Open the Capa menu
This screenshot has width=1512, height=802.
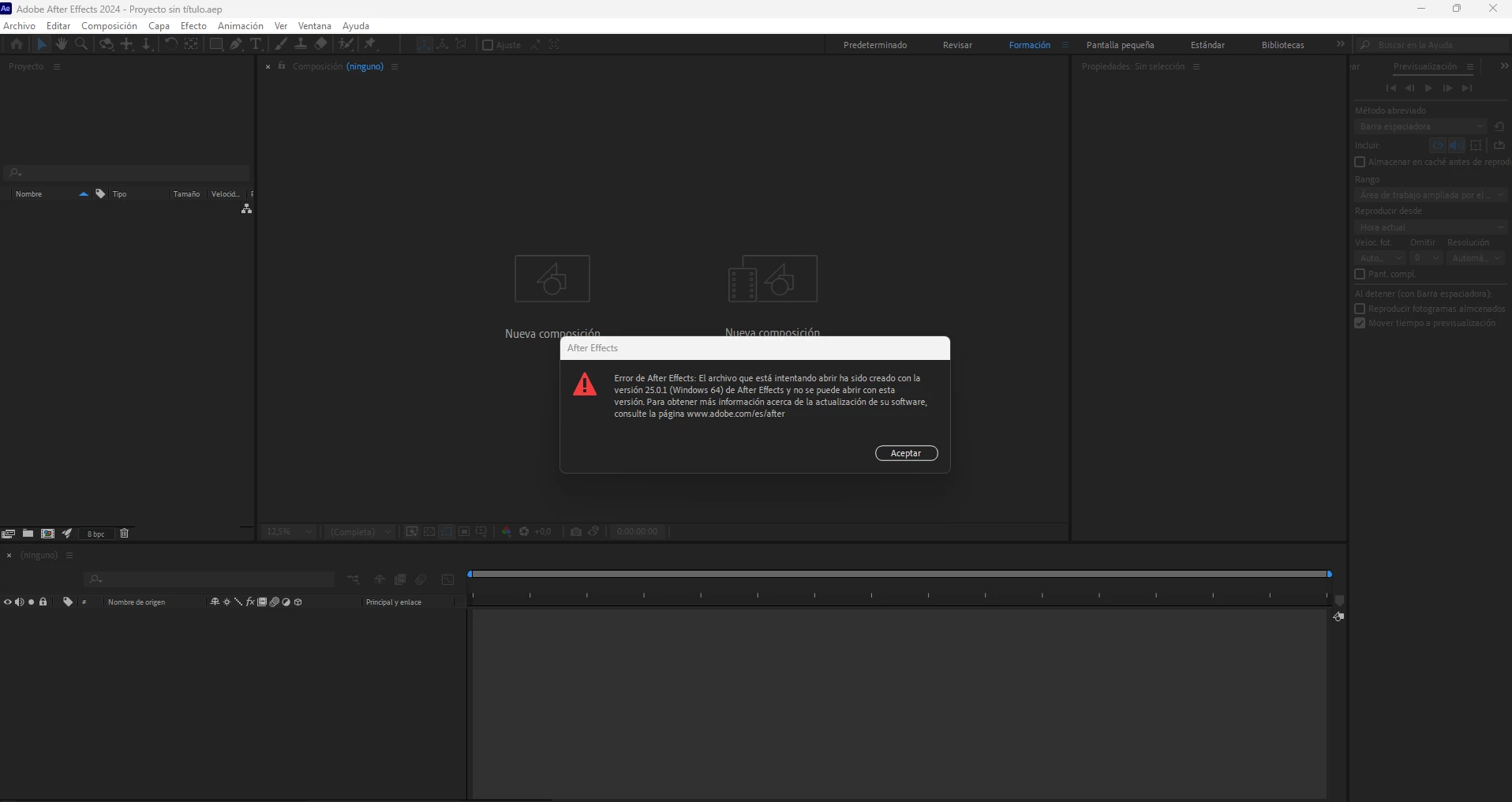159,26
